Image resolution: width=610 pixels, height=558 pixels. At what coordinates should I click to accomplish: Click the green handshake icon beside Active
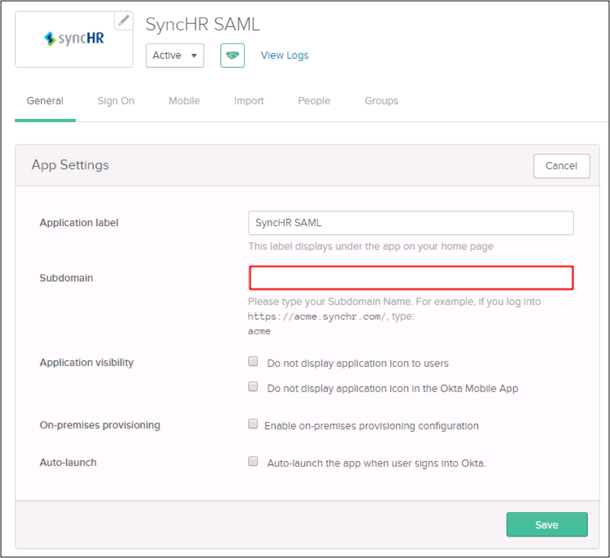click(232, 55)
